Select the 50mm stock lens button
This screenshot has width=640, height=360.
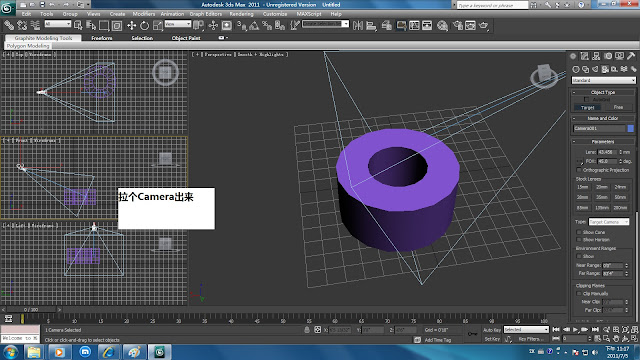tap(620, 197)
